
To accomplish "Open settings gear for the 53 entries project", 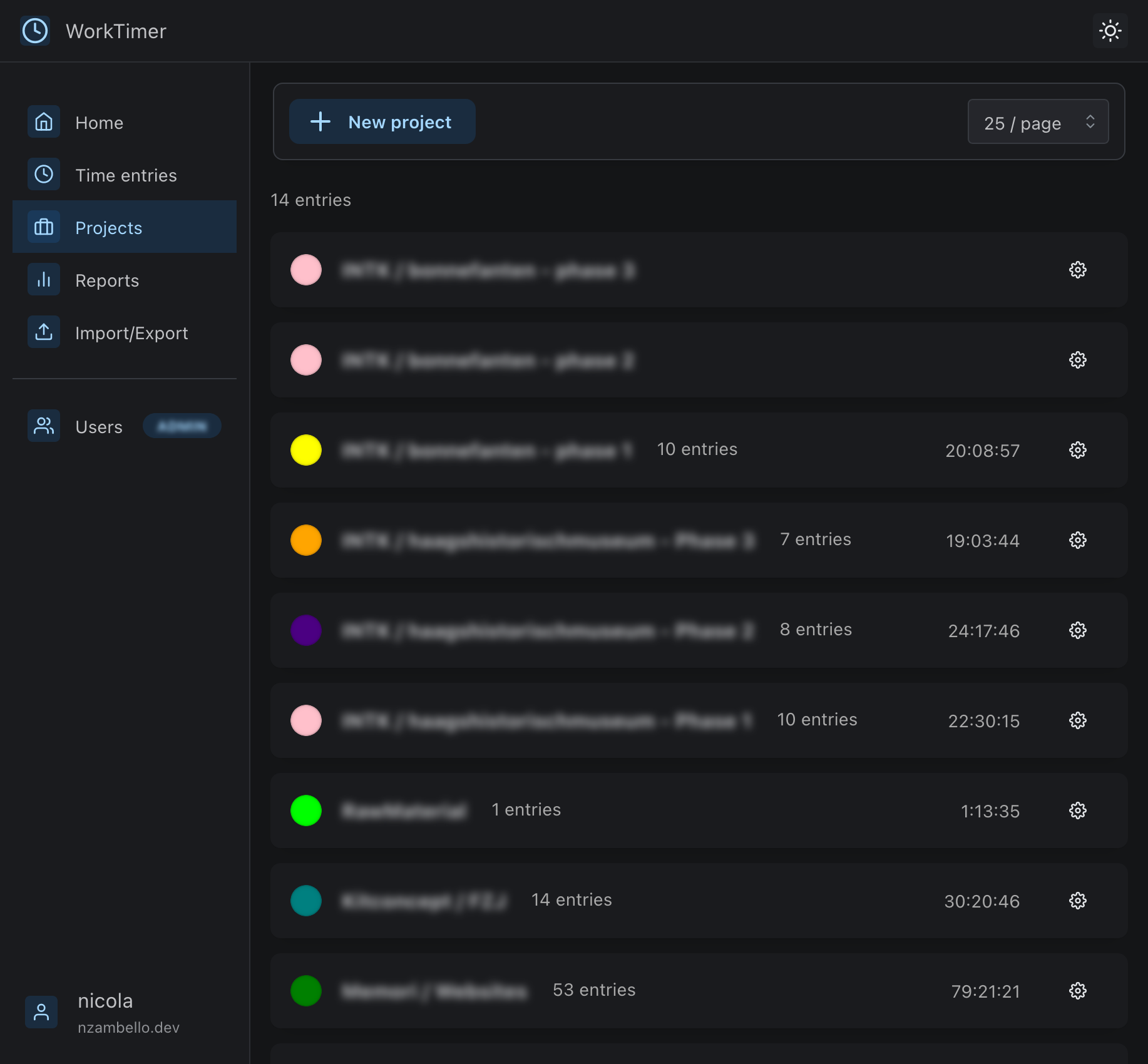I will pyautogui.click(x=1077, y=991).
